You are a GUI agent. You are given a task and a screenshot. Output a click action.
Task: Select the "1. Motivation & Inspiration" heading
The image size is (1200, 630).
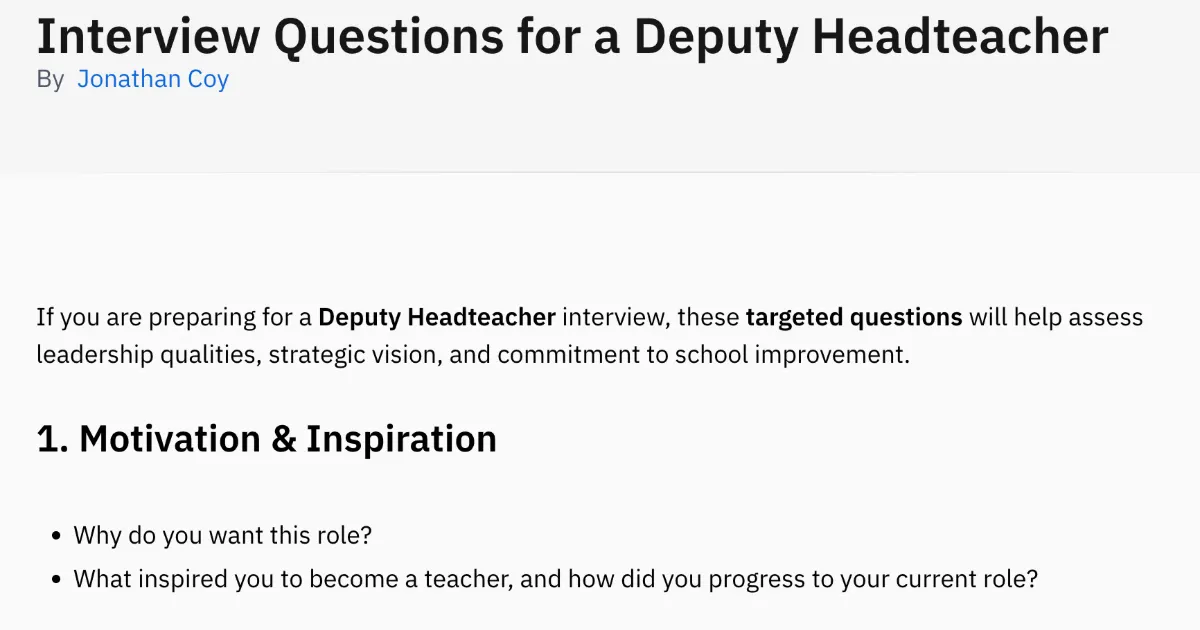(x=266, y=439)
